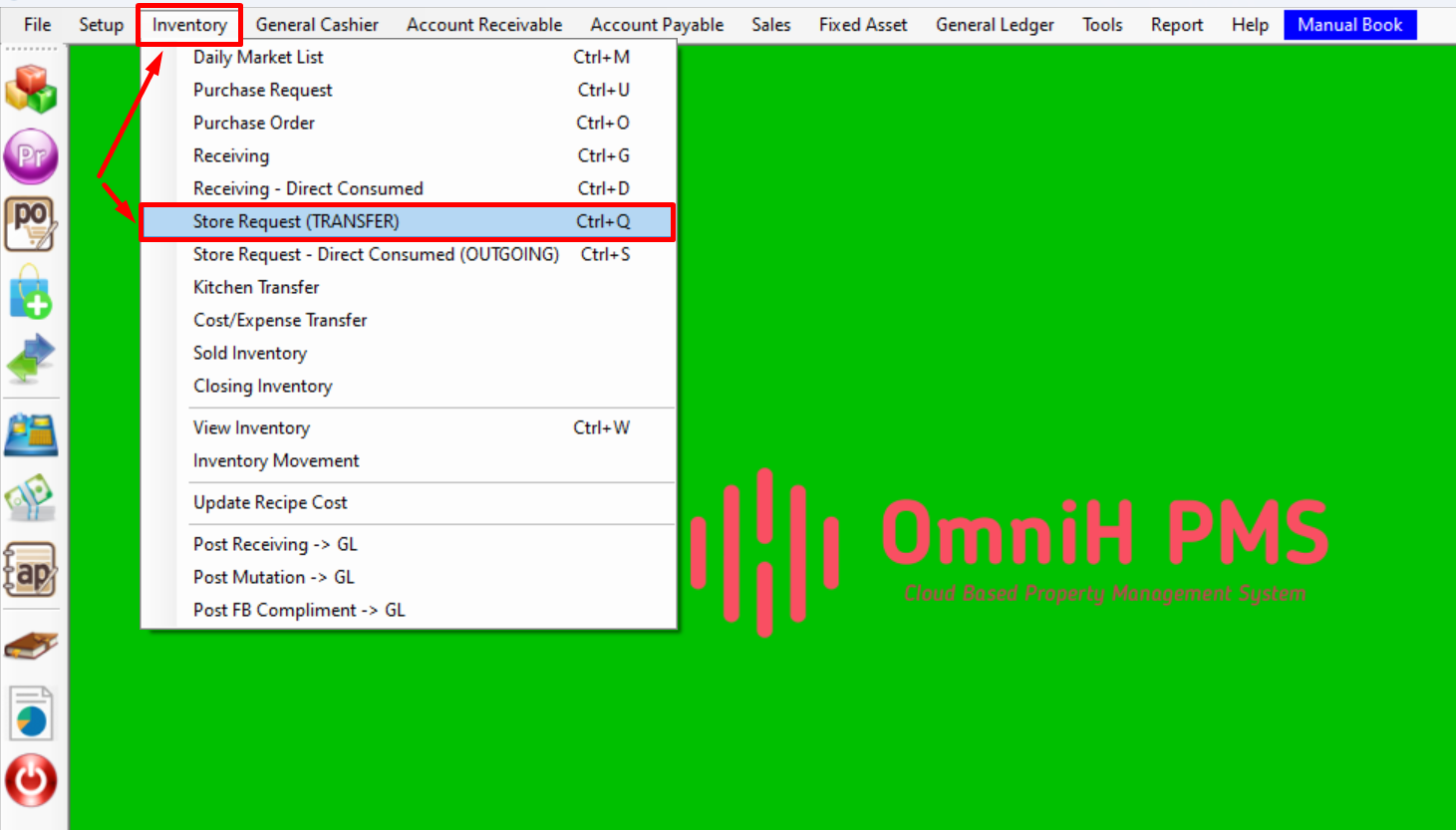Click the red power exit icon
The height and width of the screenshot is (830, 1456).
(31, 780)
